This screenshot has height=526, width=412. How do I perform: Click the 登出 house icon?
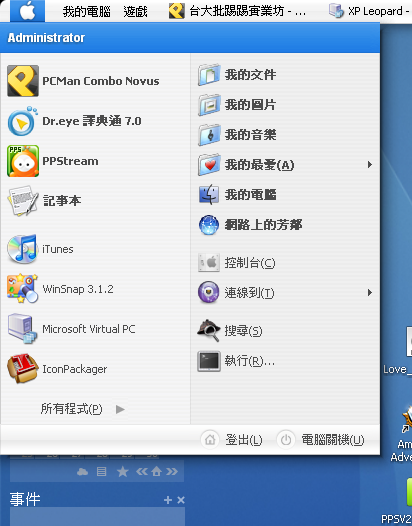click(210, 440)
